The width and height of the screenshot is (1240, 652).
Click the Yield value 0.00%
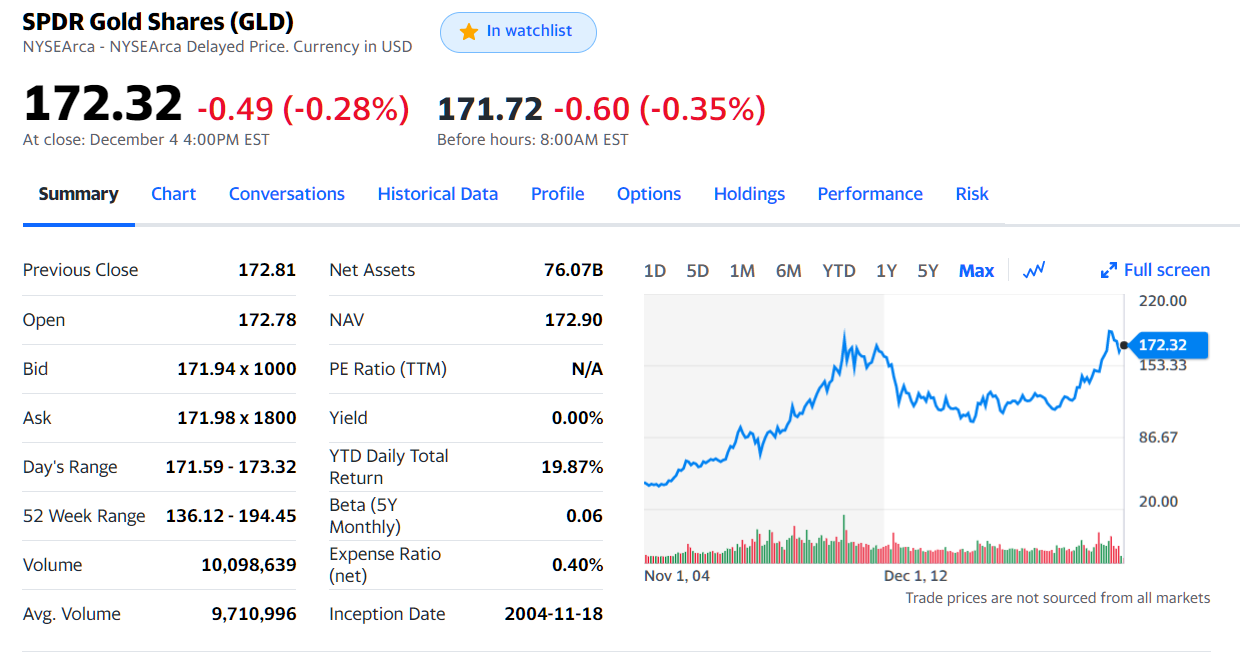(x=578, y=418)
